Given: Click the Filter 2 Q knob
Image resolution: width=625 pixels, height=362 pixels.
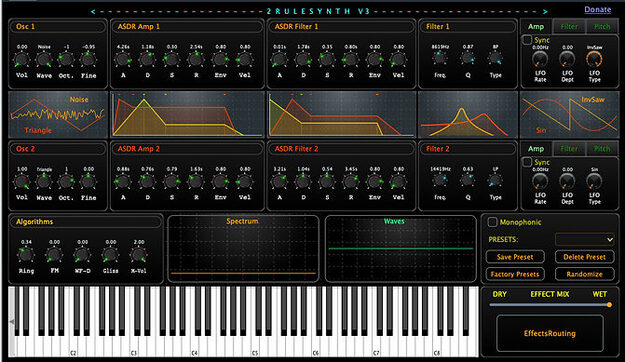Looking at the screenshot, I should 468,180.
